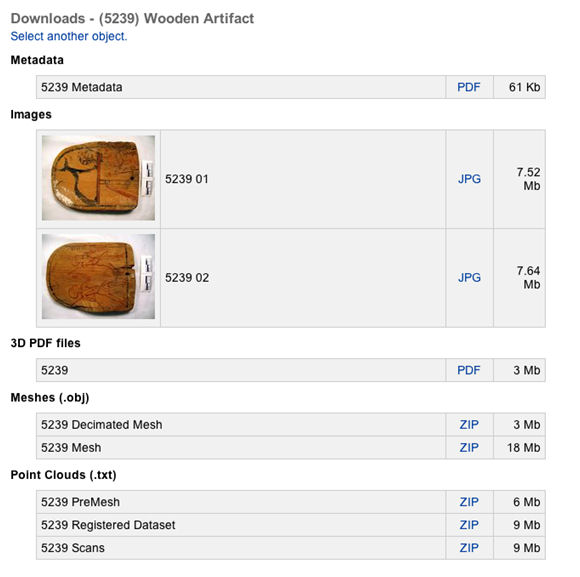Download the Registered Dataset ZIP
The width and height of the screenshot is (580, 577).
point(469,525)
